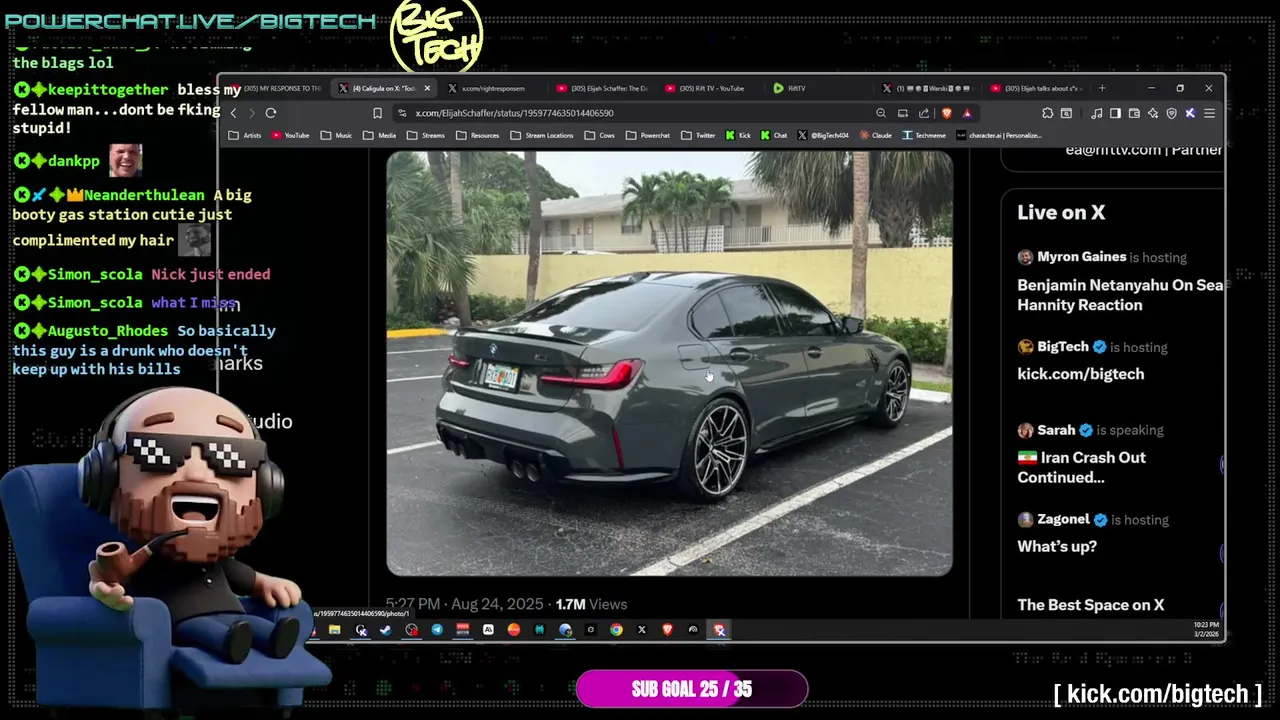Open the Streams bookmark folder
This screenshot has width=1280, height=720.
click(x=426, y=135)
